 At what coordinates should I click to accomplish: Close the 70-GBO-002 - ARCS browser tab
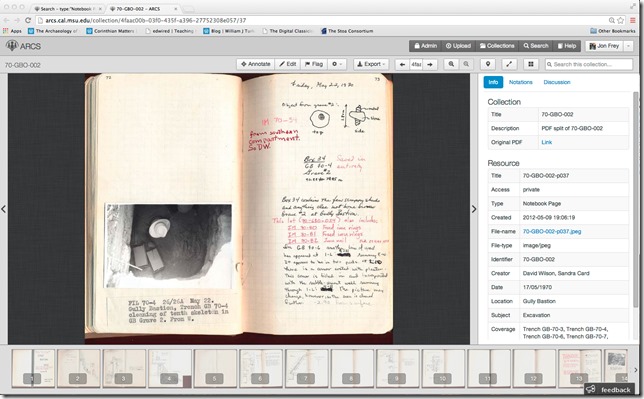(176, 9)
